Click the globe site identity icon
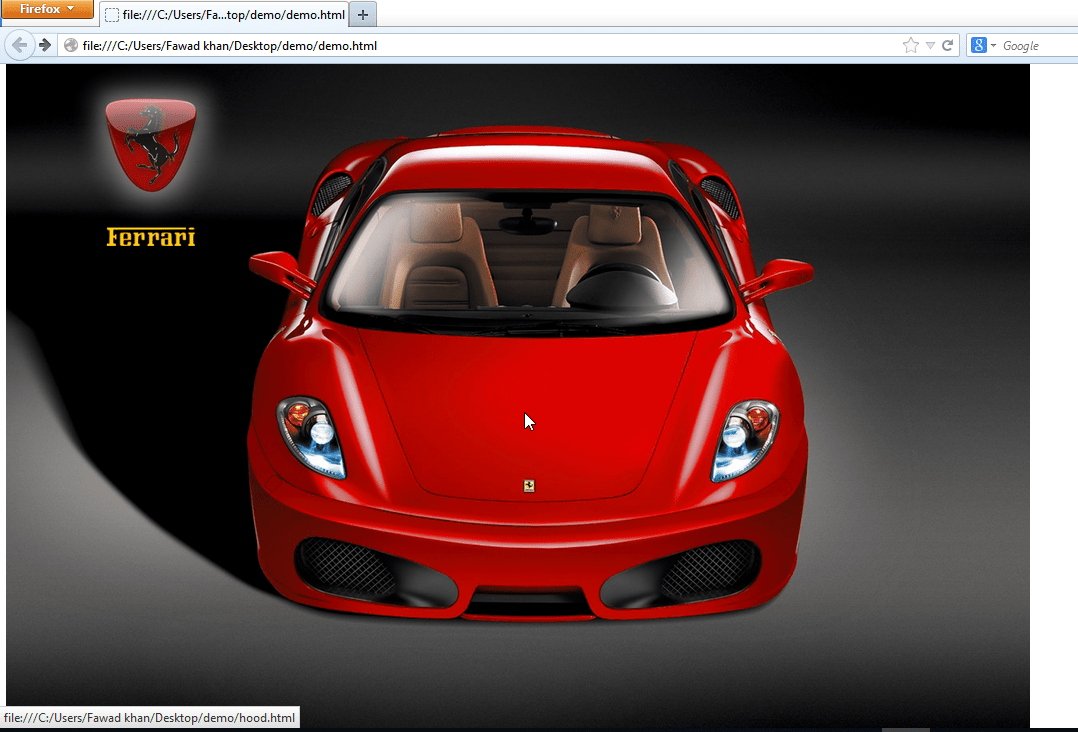The height and width of the screenshot is (732, 1078). click(71, 45)
